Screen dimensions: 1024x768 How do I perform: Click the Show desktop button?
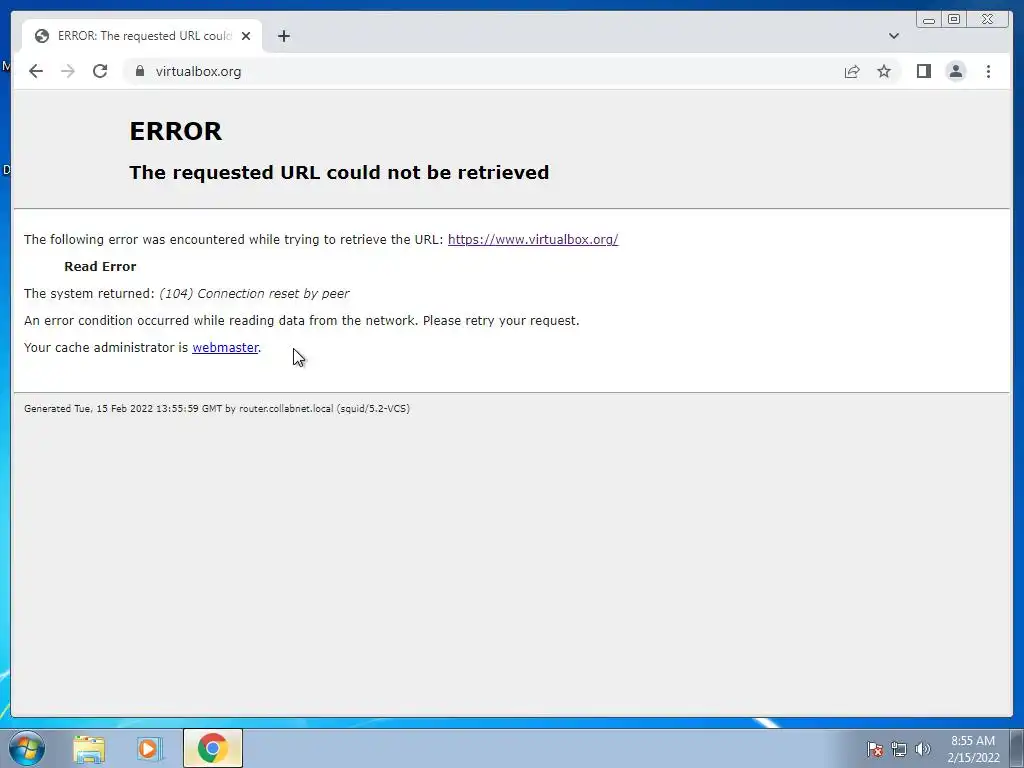pos(1017,748)
